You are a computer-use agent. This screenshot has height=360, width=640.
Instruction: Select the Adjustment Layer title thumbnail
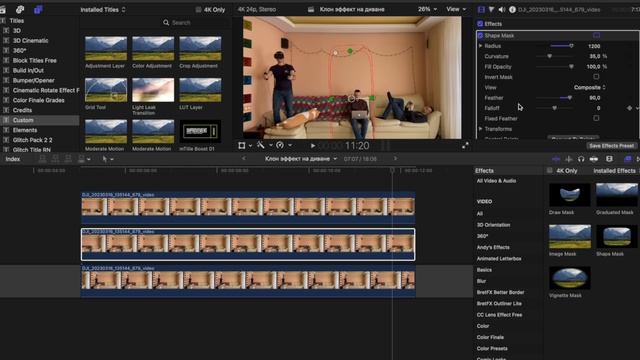[106, 48]
